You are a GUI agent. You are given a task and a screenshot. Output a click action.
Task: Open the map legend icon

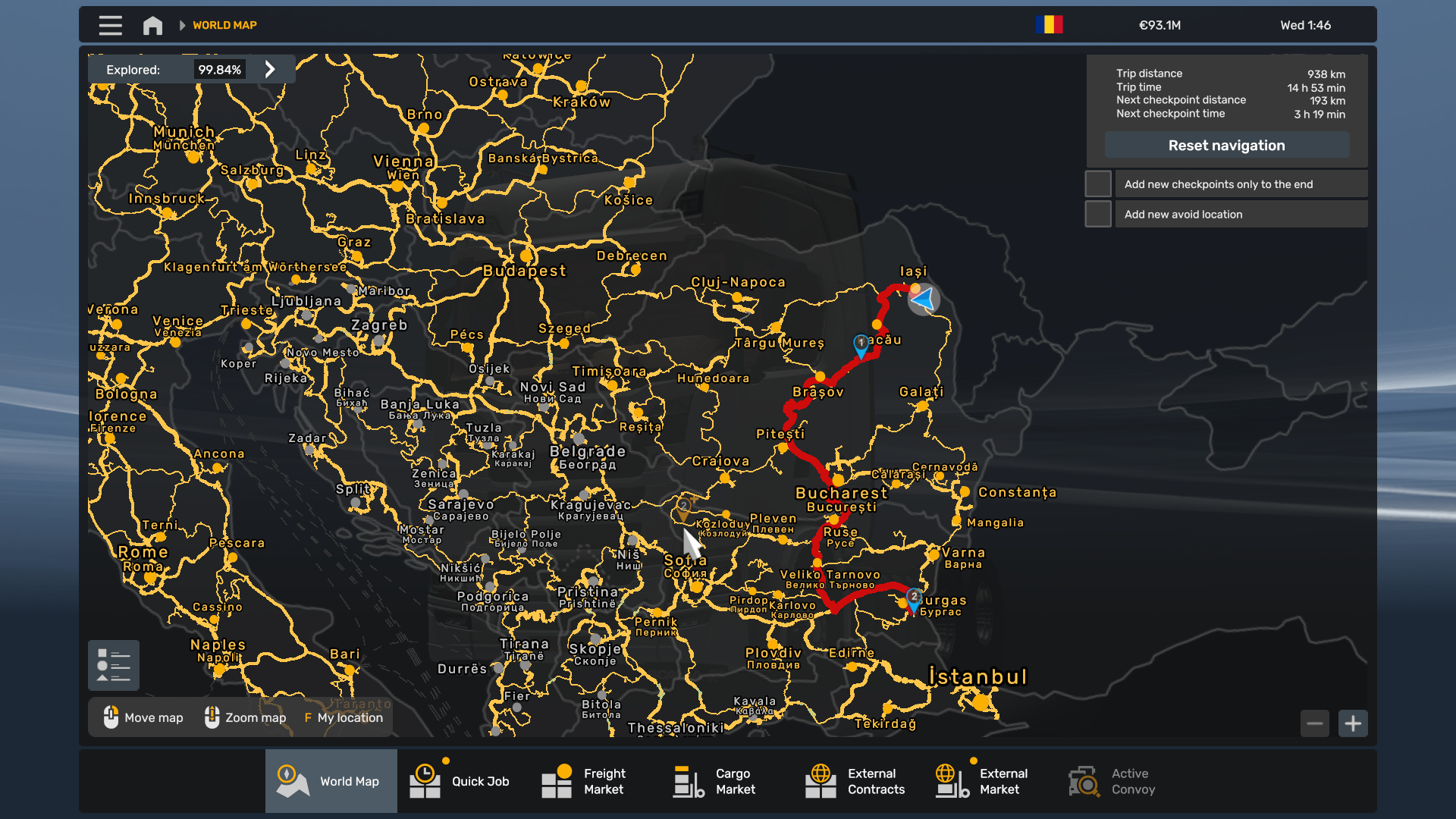(113, 665)
